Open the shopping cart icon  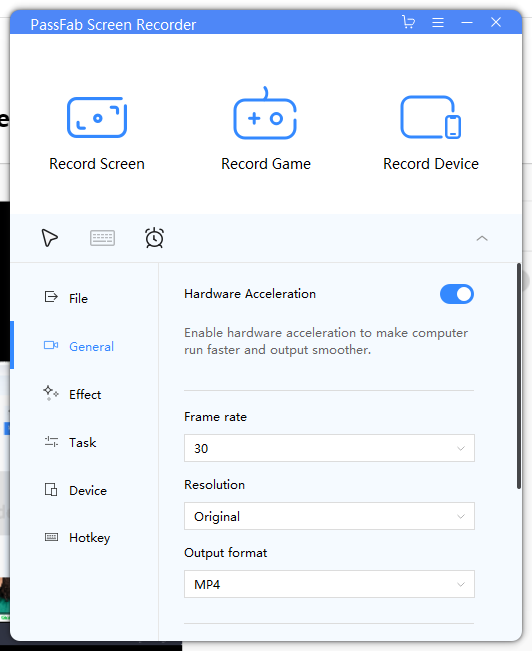coord(409,22)
